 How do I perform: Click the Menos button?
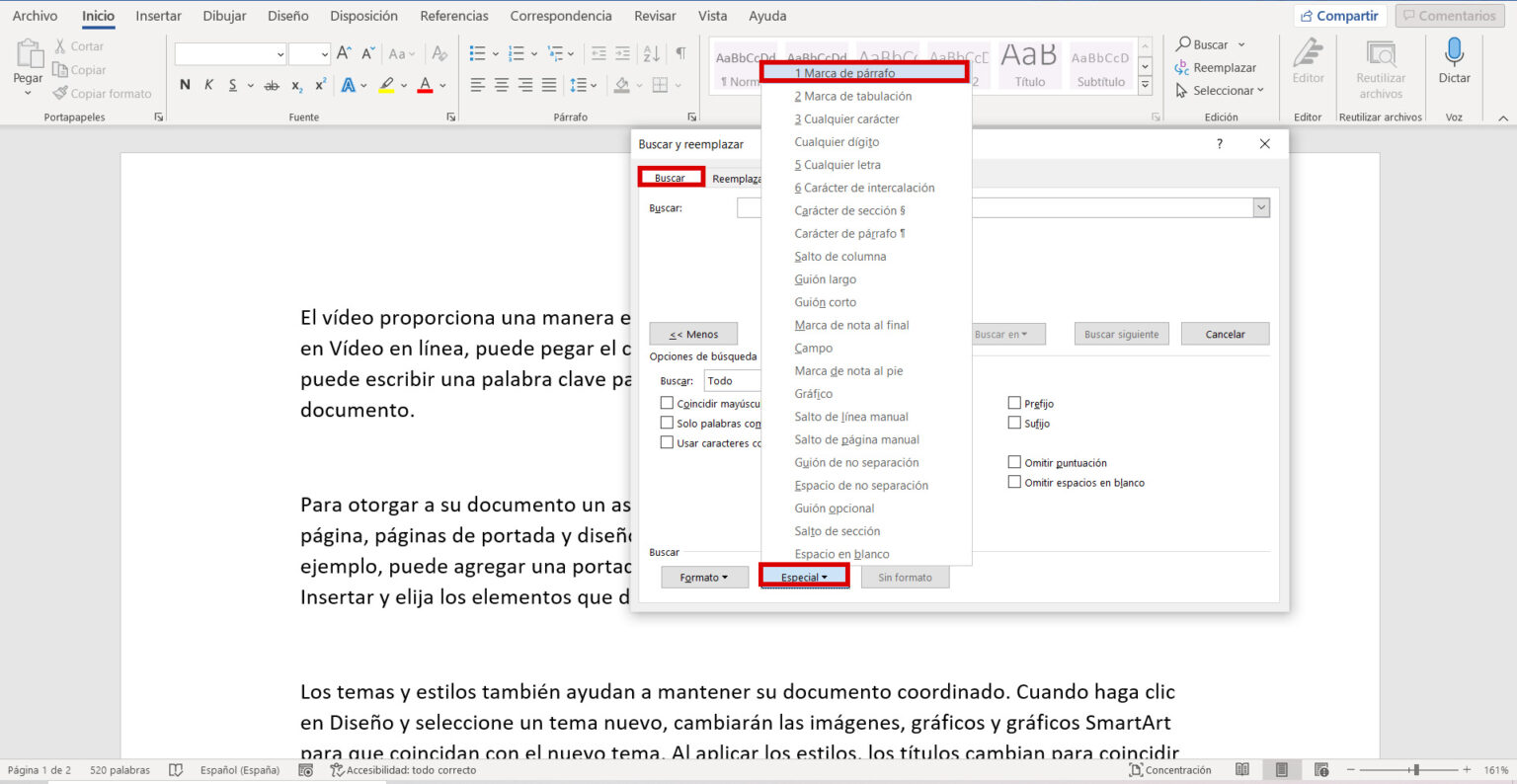pyautogui.click(x=693, y=335)
